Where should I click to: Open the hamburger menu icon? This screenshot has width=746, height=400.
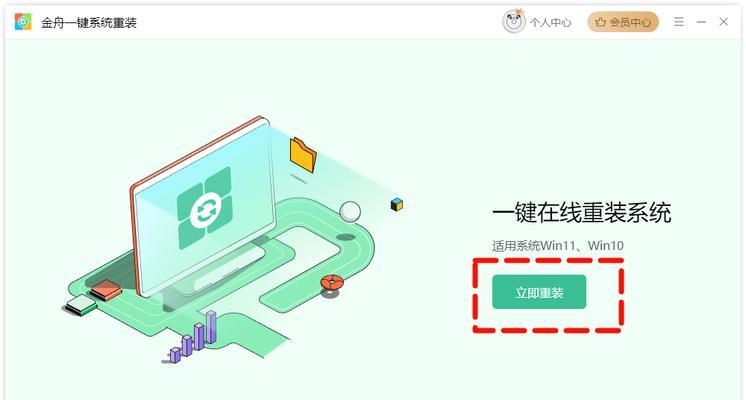tap(679, 22)
